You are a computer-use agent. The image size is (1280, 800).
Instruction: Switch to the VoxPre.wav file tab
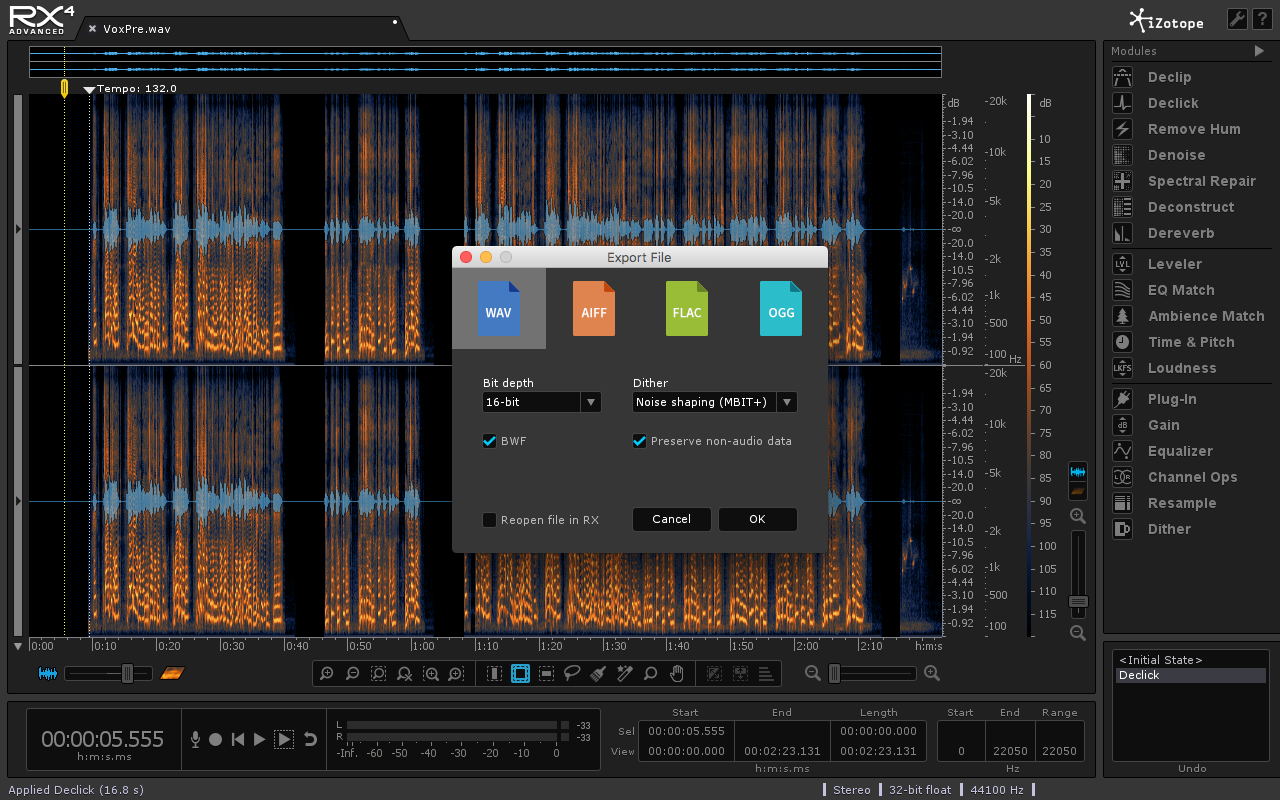137,29
